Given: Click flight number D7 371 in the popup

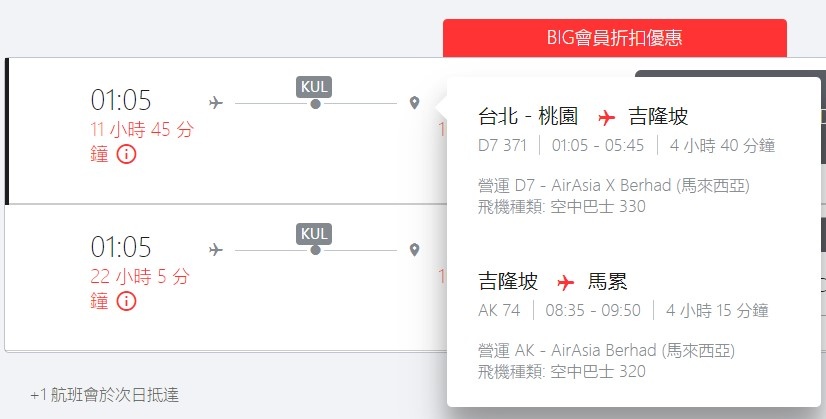Looking at the screenshot, I should click(503, 146).
